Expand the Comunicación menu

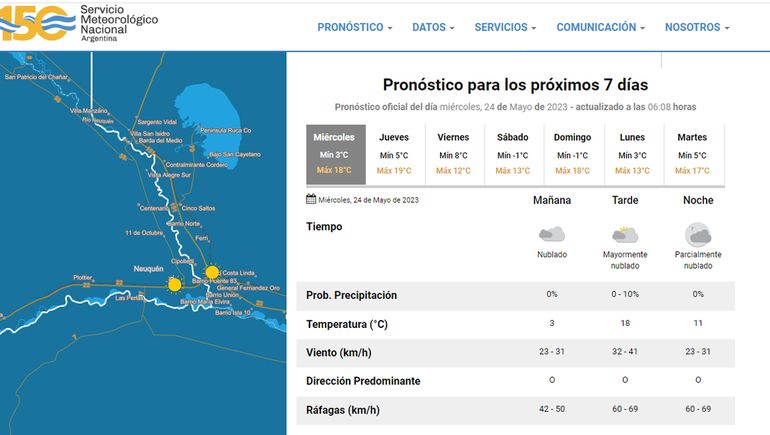point(600,27)
